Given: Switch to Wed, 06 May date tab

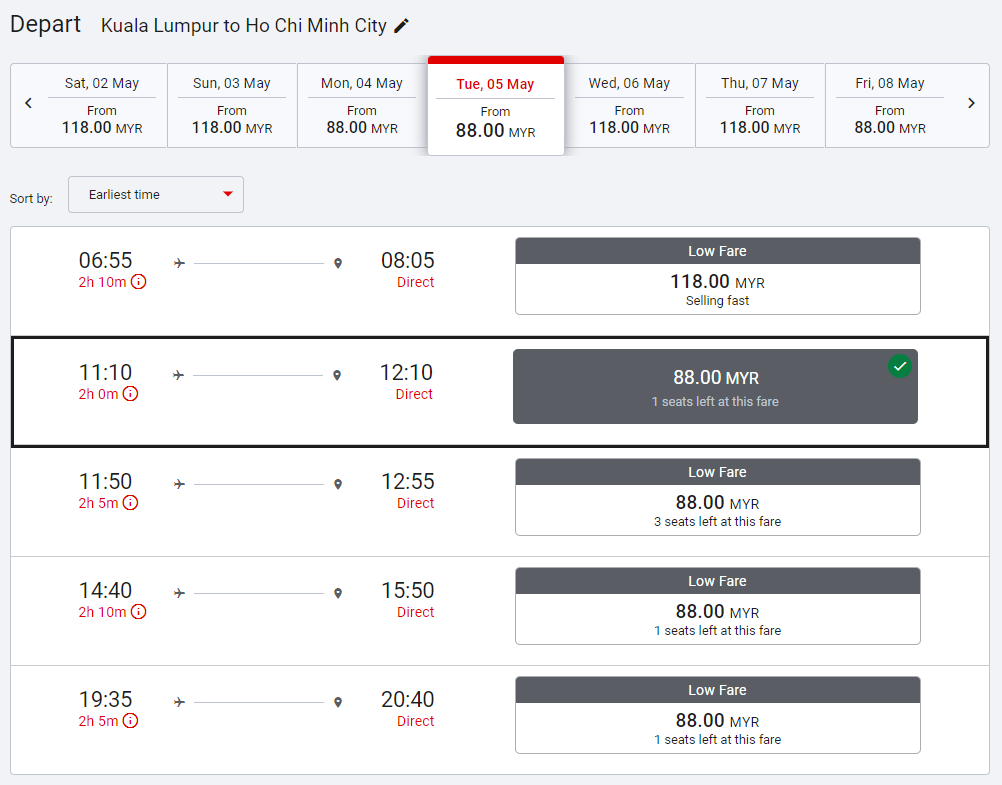Looking at the screenshot, I should (629, 105).
